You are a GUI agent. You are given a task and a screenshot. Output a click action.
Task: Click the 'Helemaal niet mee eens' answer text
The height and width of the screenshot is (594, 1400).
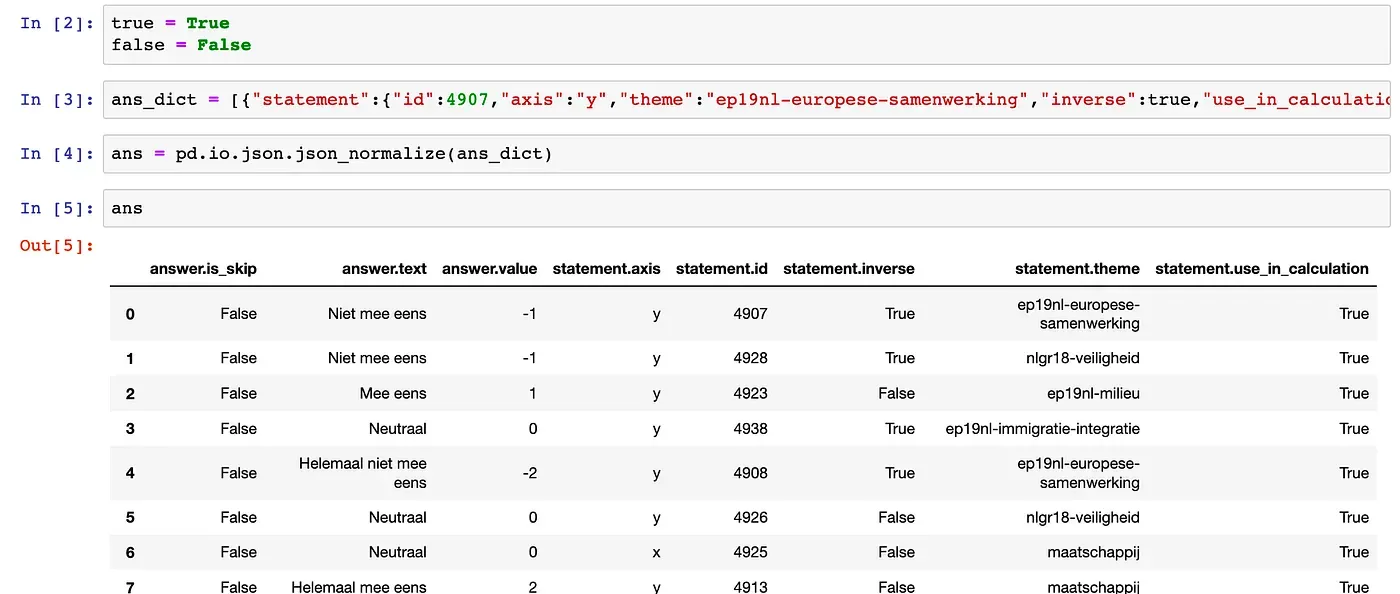tap(363, 473)
